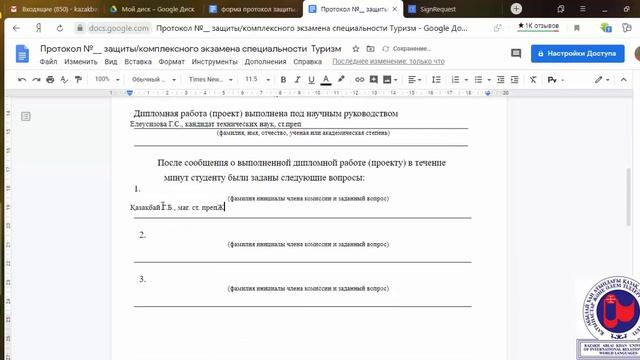Open the browser menu

[x=582, y=9]
